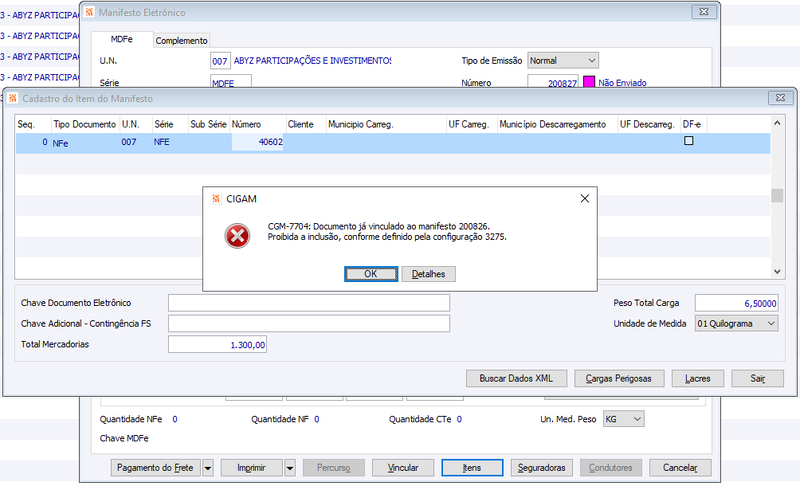The image size is (800, 486).
Task: Click the Série cell NFE in grid
Action: 170,142
